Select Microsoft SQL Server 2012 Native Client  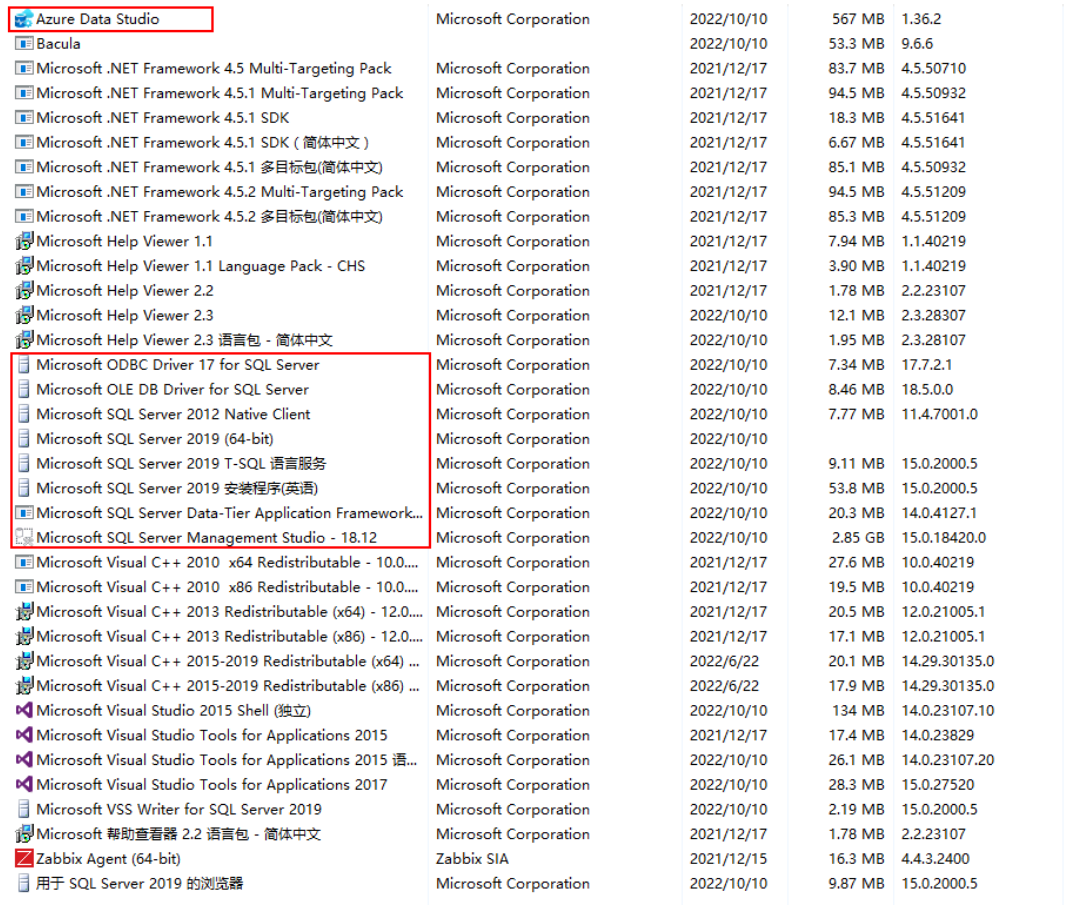click(x=173, y=414)
